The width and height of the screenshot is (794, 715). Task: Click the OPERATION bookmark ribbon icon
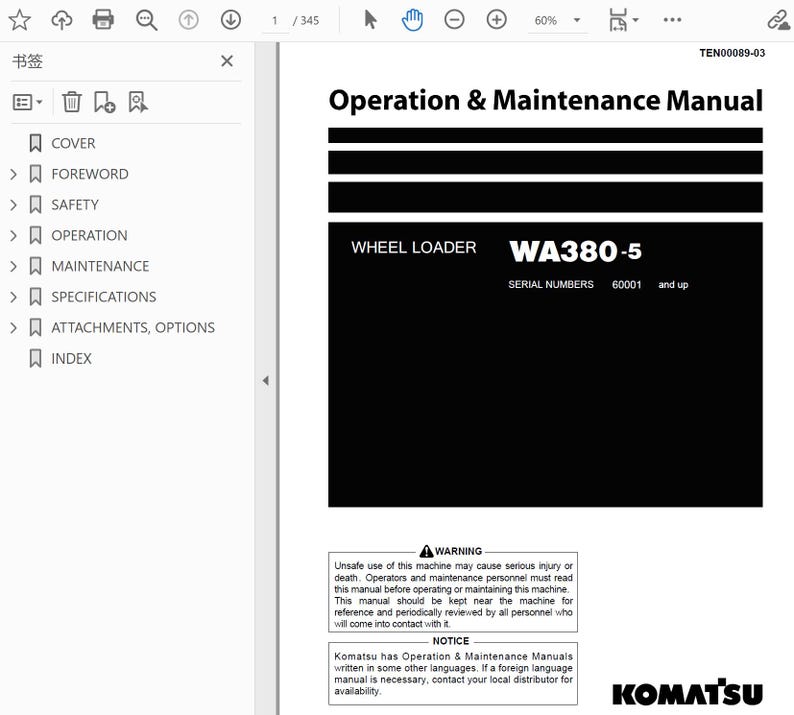pos(35,235)
